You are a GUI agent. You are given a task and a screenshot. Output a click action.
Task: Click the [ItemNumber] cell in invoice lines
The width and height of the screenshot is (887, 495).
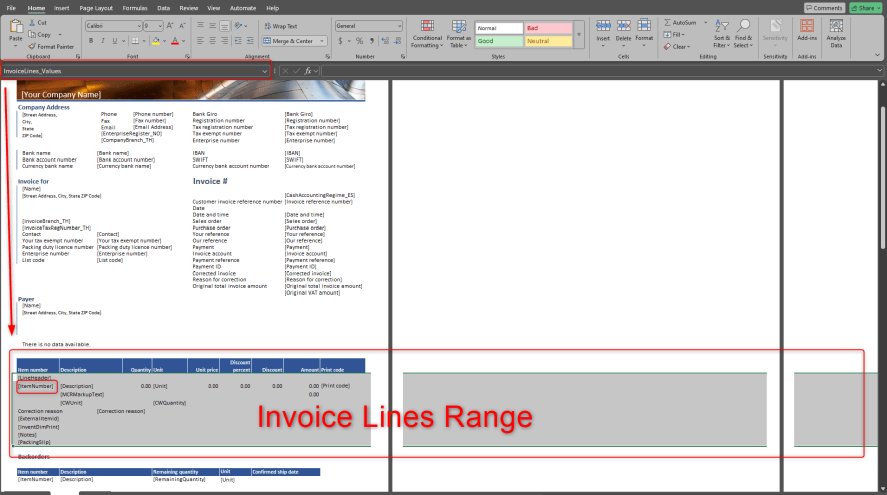tap(37, 385)
